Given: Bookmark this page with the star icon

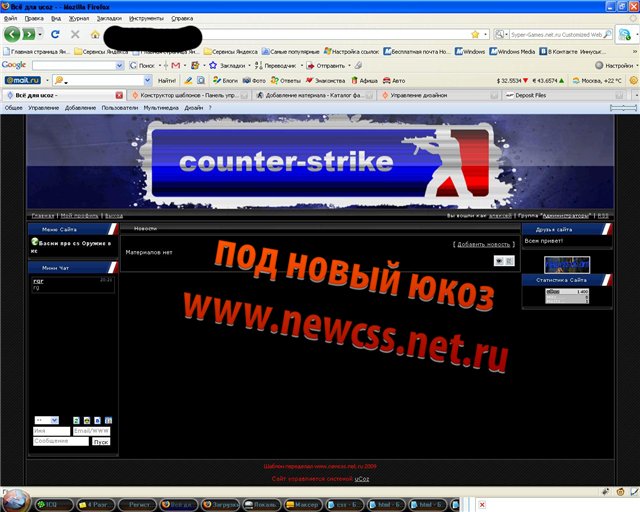Looking at the screenshot, I should [x=475, y=34].
